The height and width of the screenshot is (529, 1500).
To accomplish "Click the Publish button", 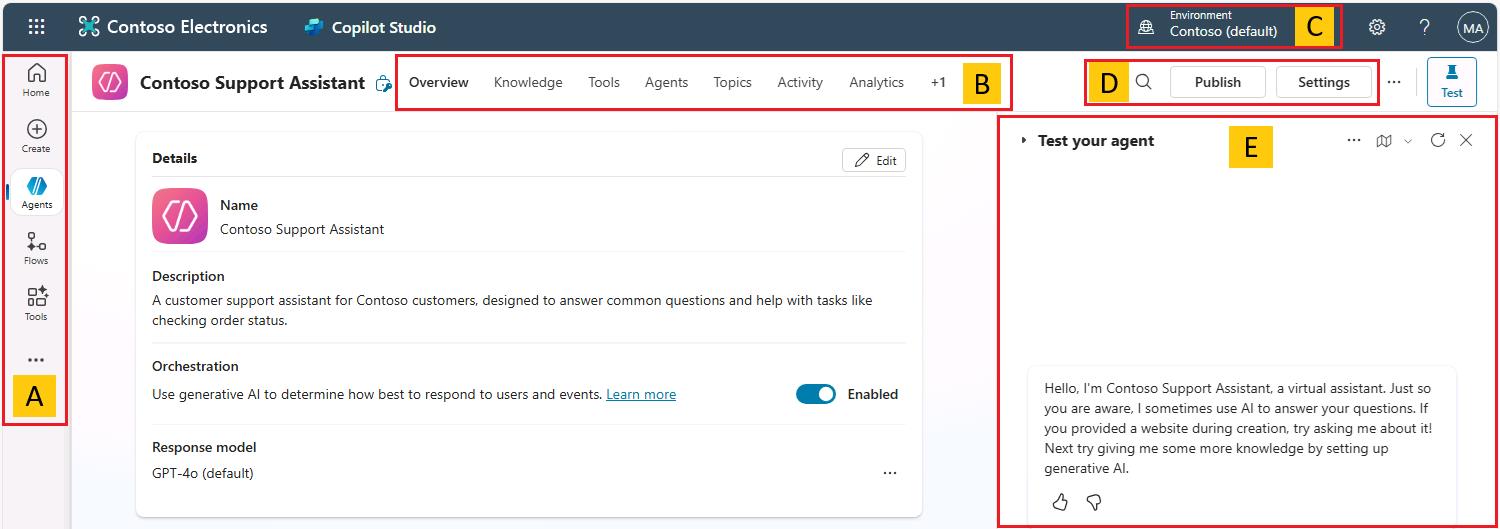I will [x=1217, y=82].
